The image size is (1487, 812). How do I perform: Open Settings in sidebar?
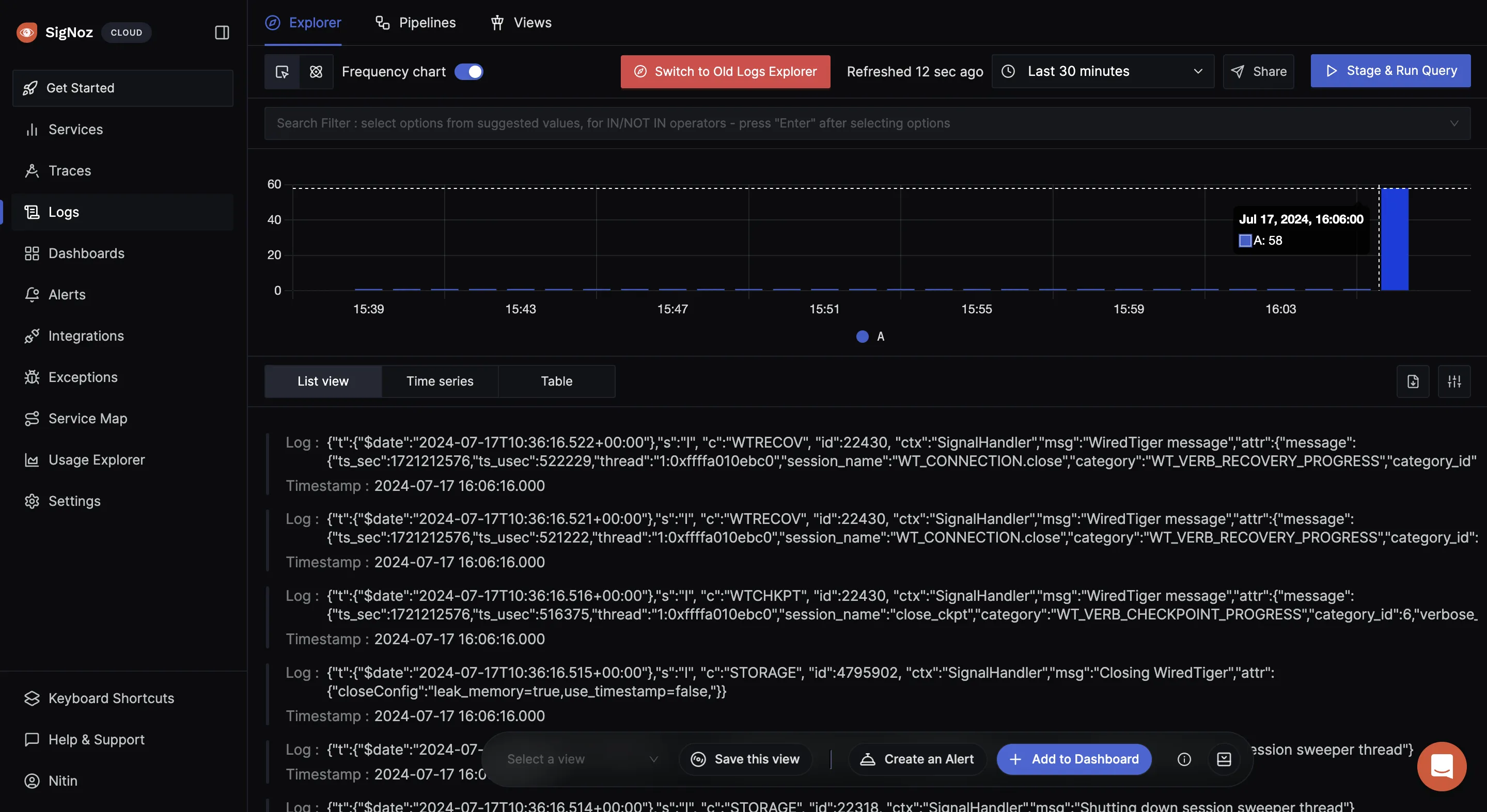[123, 501]
